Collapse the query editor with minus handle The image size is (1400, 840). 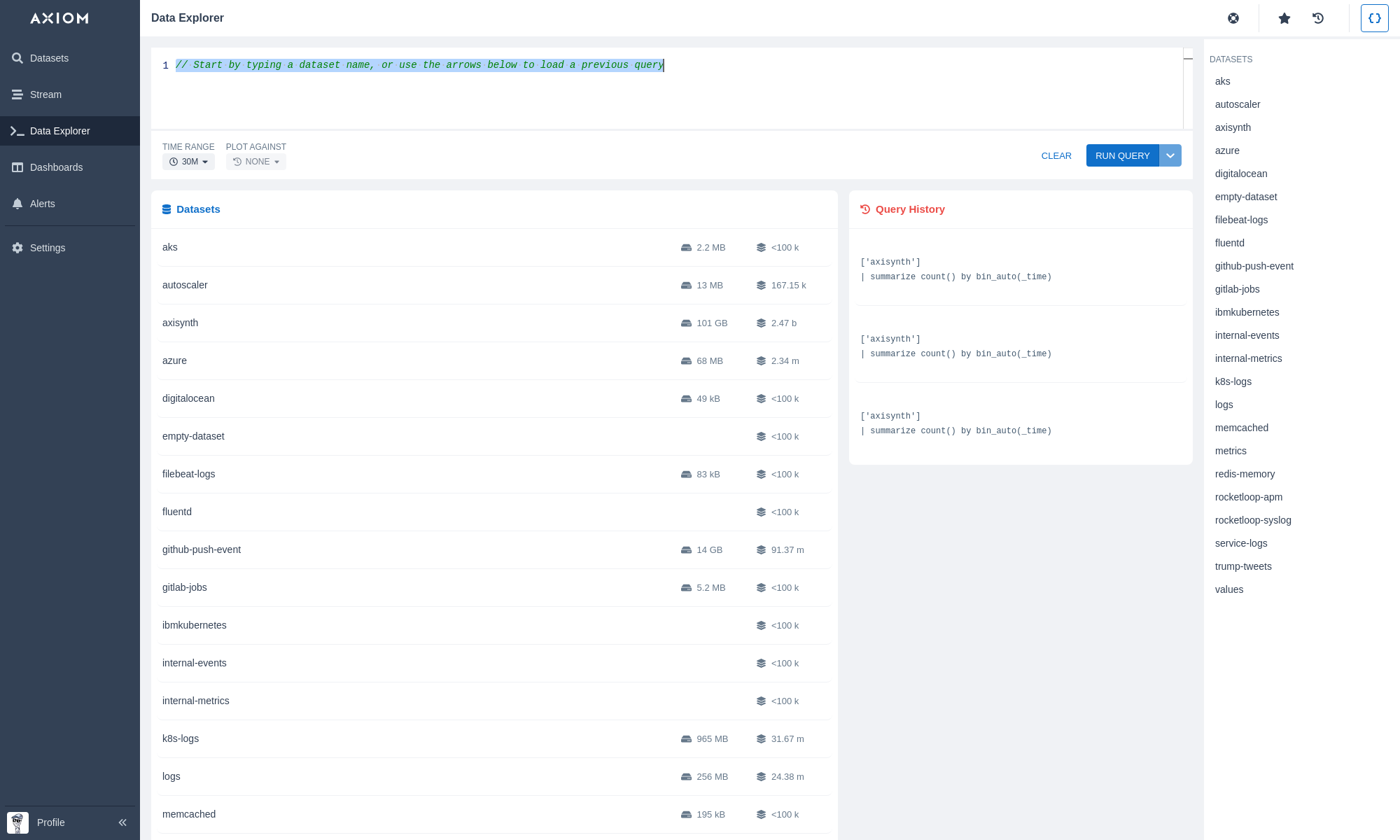[x=1188, y=59]
